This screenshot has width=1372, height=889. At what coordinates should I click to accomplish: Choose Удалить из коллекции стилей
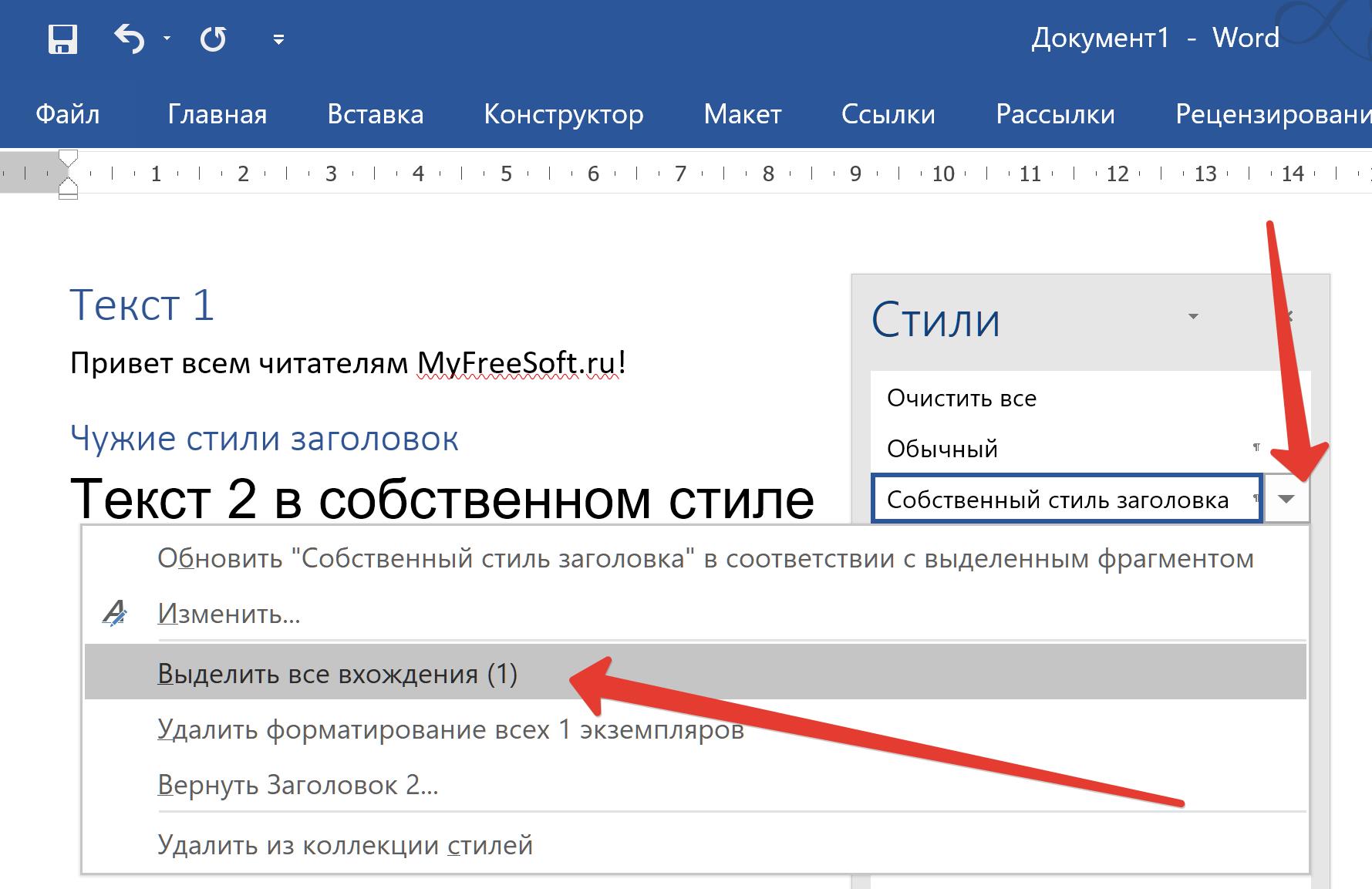pos(696,845)
